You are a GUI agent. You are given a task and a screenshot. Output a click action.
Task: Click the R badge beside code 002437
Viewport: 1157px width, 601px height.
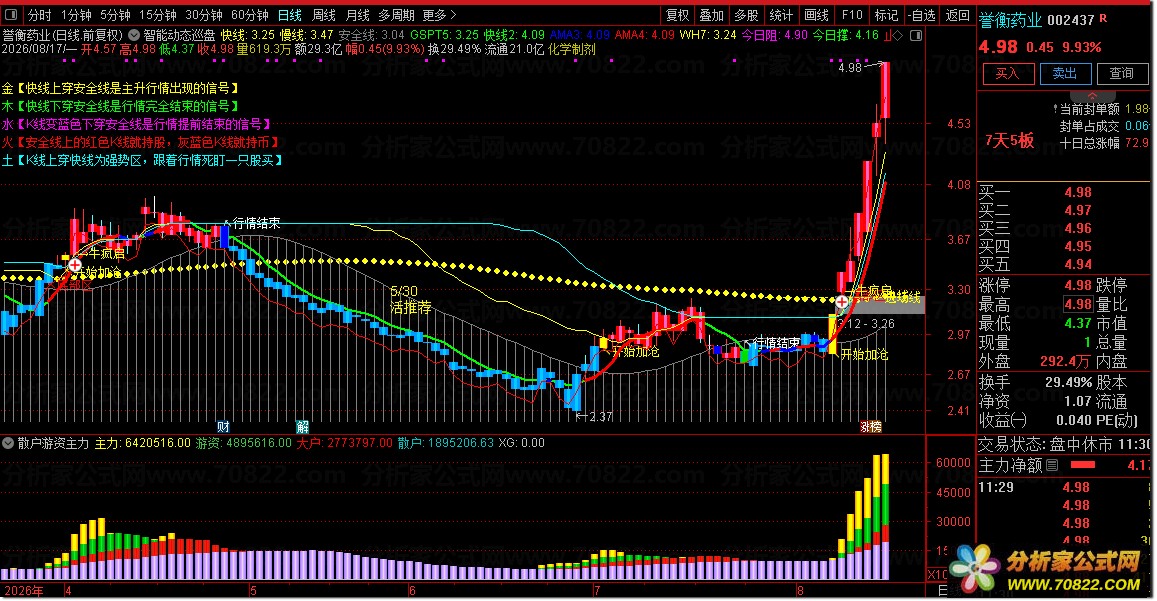[x=1103, y=18]
